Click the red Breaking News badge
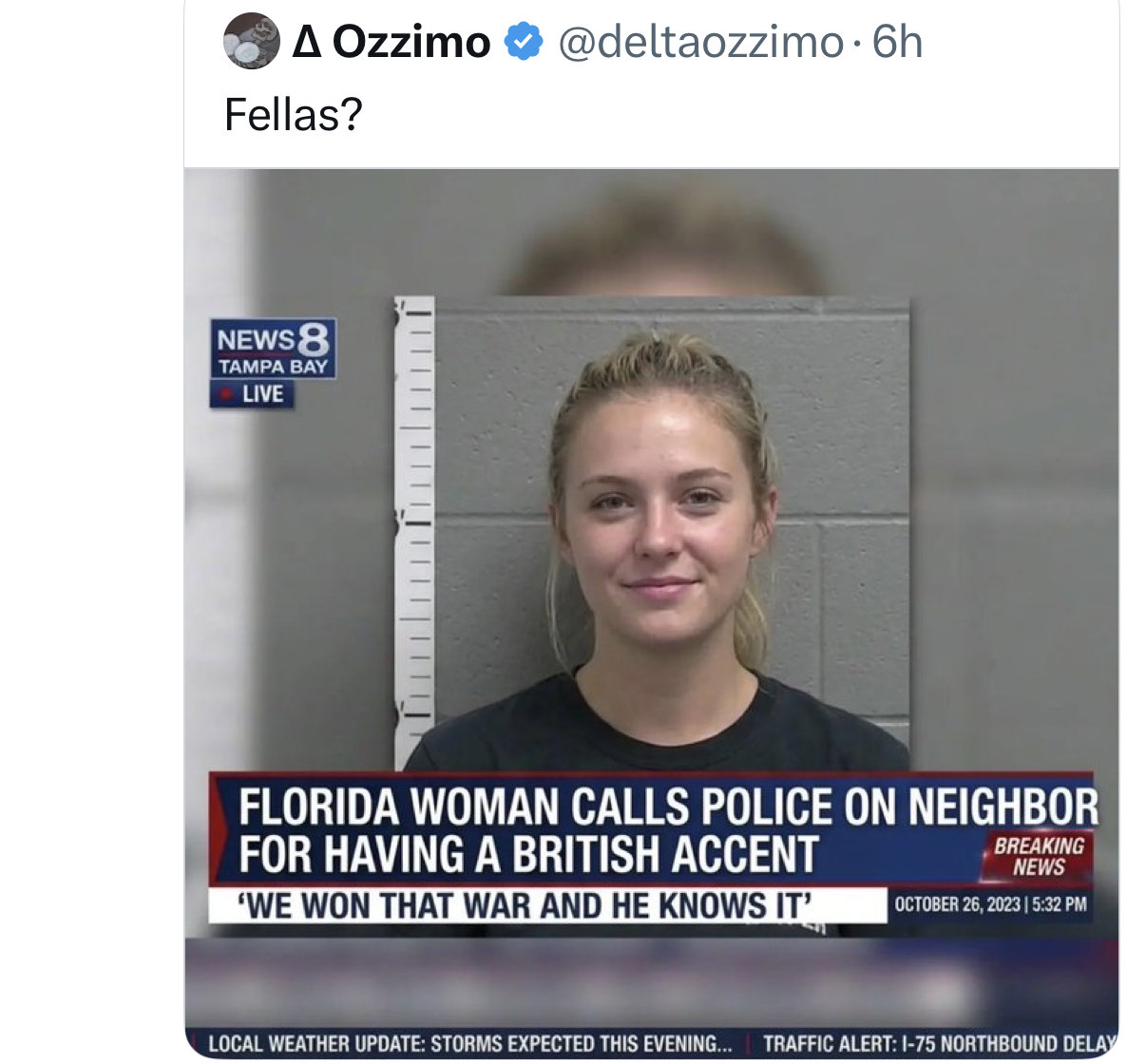 click(1039, 856)
